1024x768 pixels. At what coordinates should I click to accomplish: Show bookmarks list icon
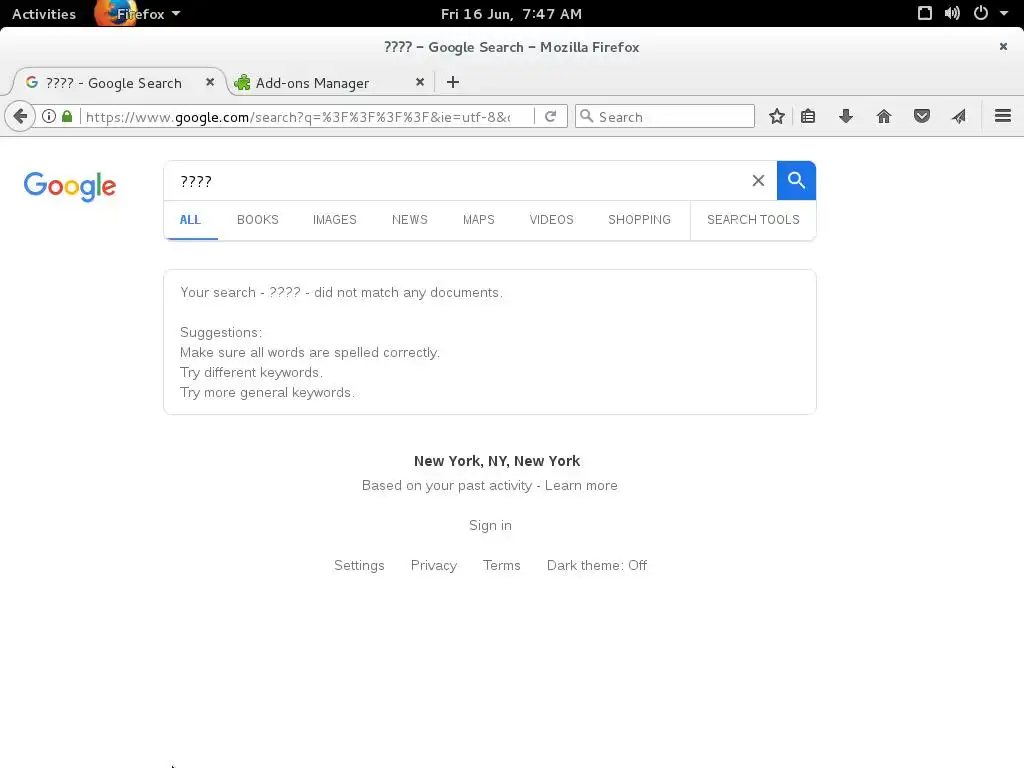808,116
